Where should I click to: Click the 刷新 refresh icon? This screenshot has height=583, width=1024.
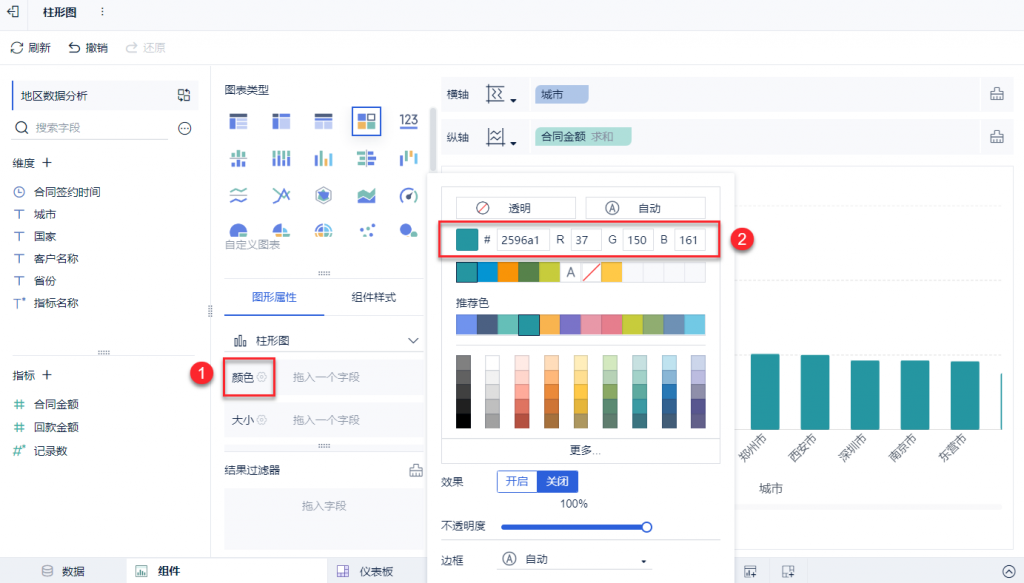click(x=17, y=48)
